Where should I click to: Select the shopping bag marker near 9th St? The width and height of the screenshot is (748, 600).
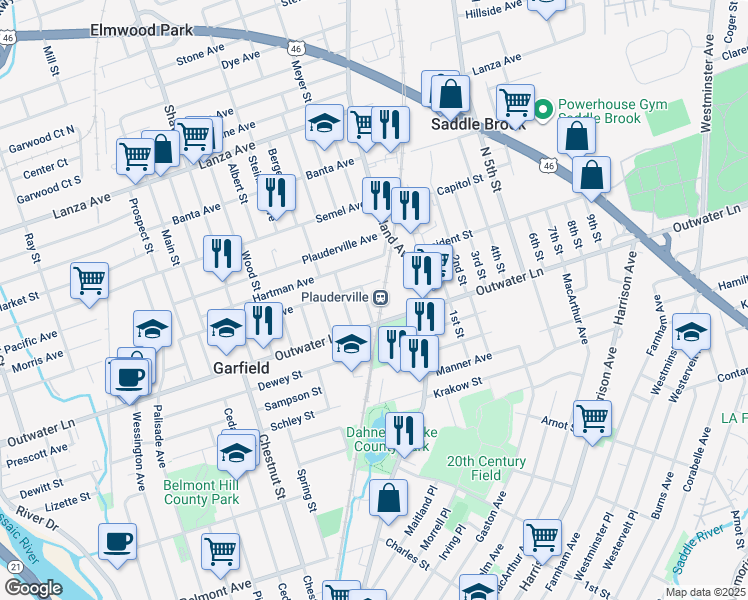(x=592, y=178)
